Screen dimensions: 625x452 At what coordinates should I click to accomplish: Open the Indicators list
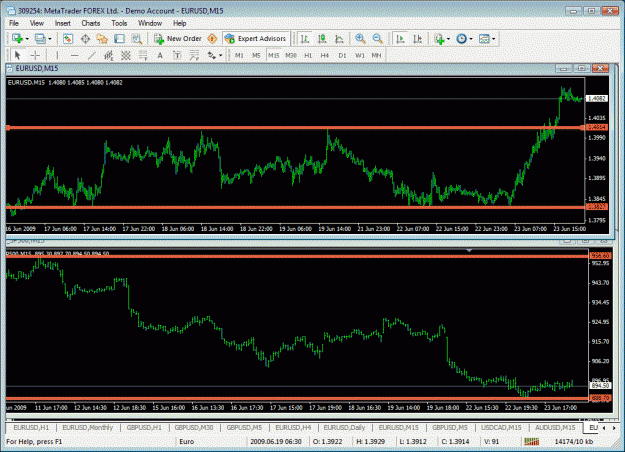[x=439, y=39]
